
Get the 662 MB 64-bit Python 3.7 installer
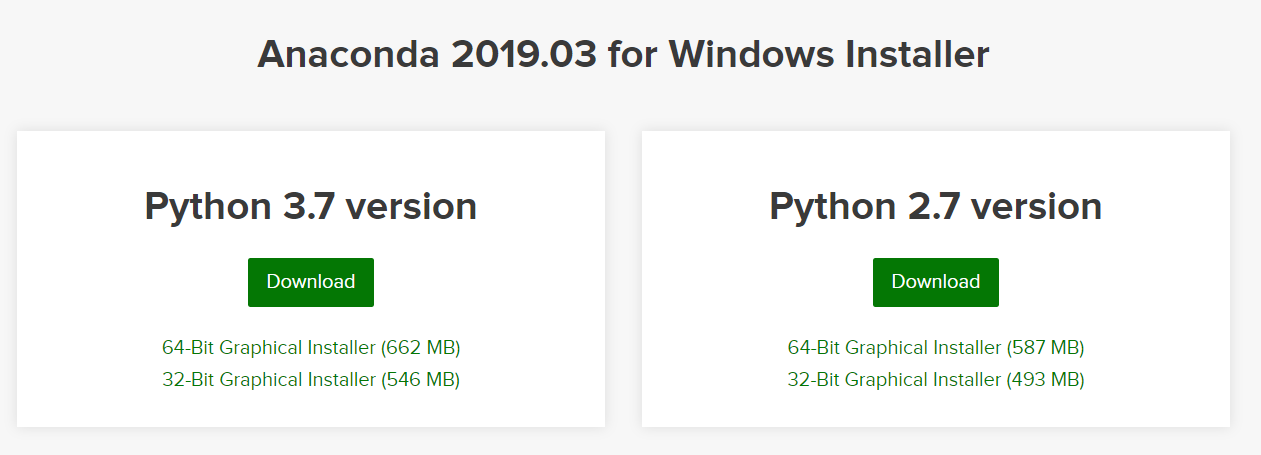[310, 348]
